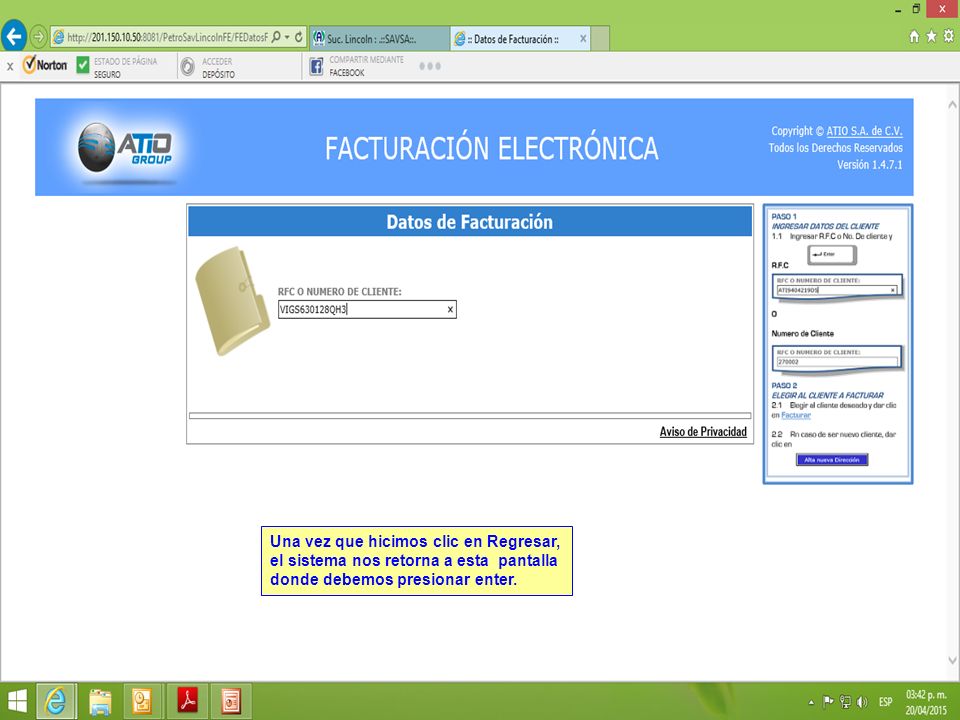Open the address bar autocomplete dropdown arrow
The height and width of the screenshot is (720, 960).
pyautogui.click(x=287, y=37)
